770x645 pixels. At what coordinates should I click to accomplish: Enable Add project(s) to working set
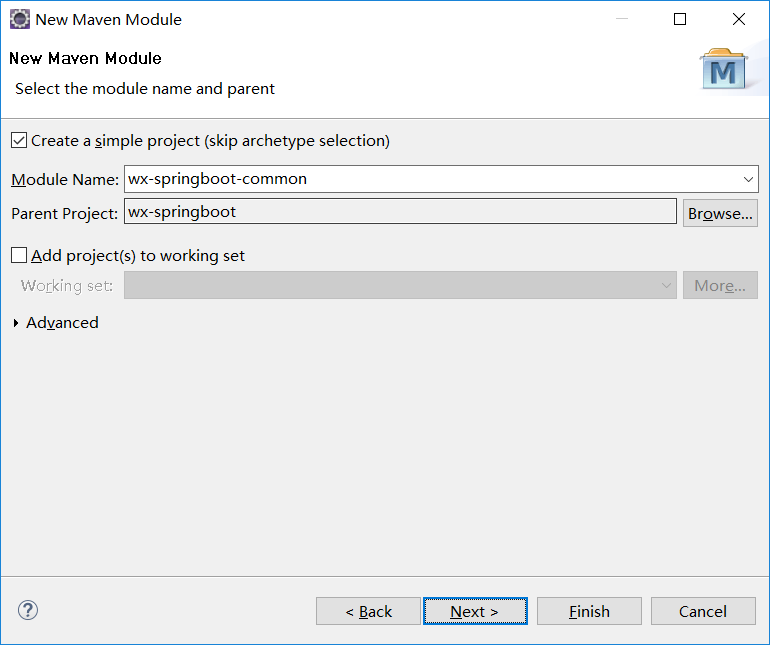(x=19, y=255)
